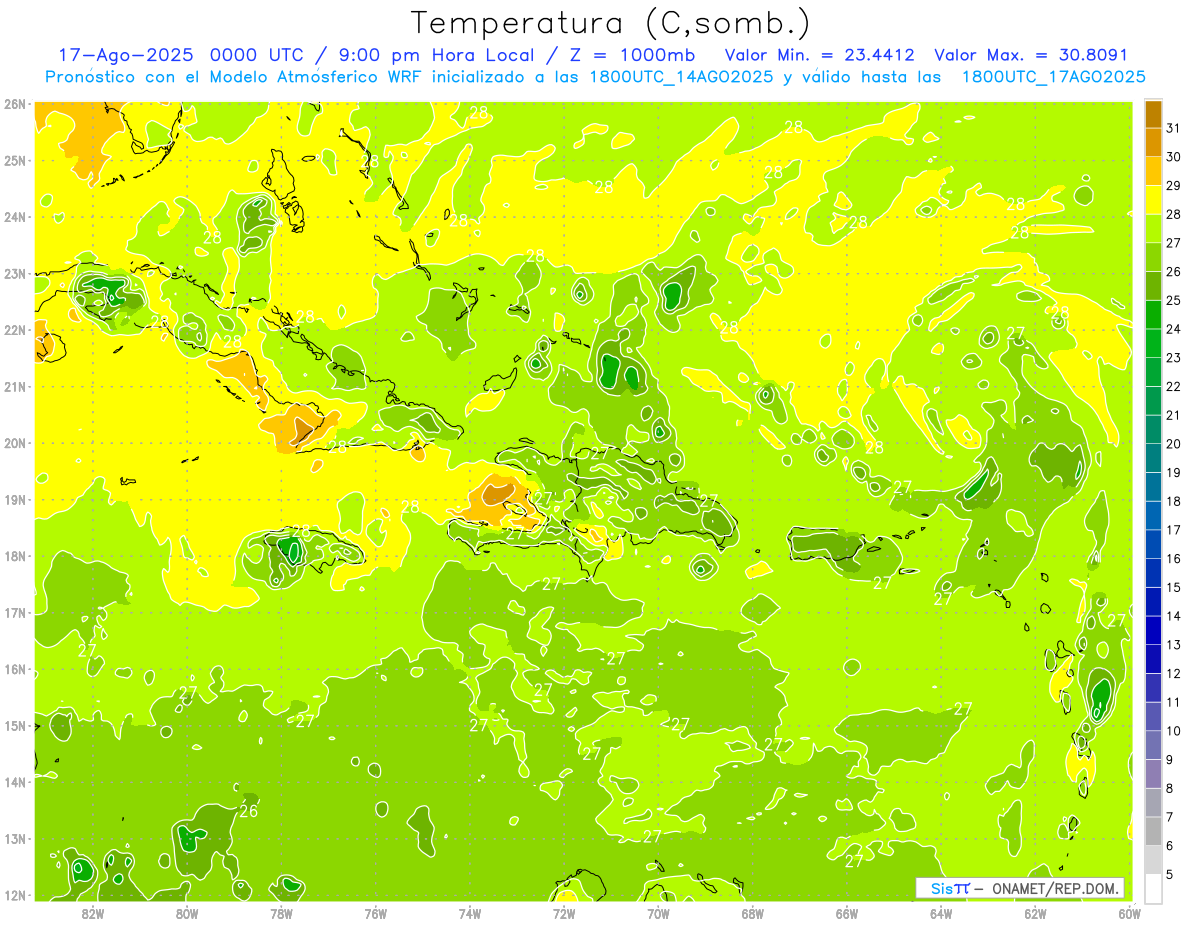Image resolution: width=1200 pixels, height=927 pixels.
Task: Click the '74W' longitude axis label
Action: (x=470, y=913)
